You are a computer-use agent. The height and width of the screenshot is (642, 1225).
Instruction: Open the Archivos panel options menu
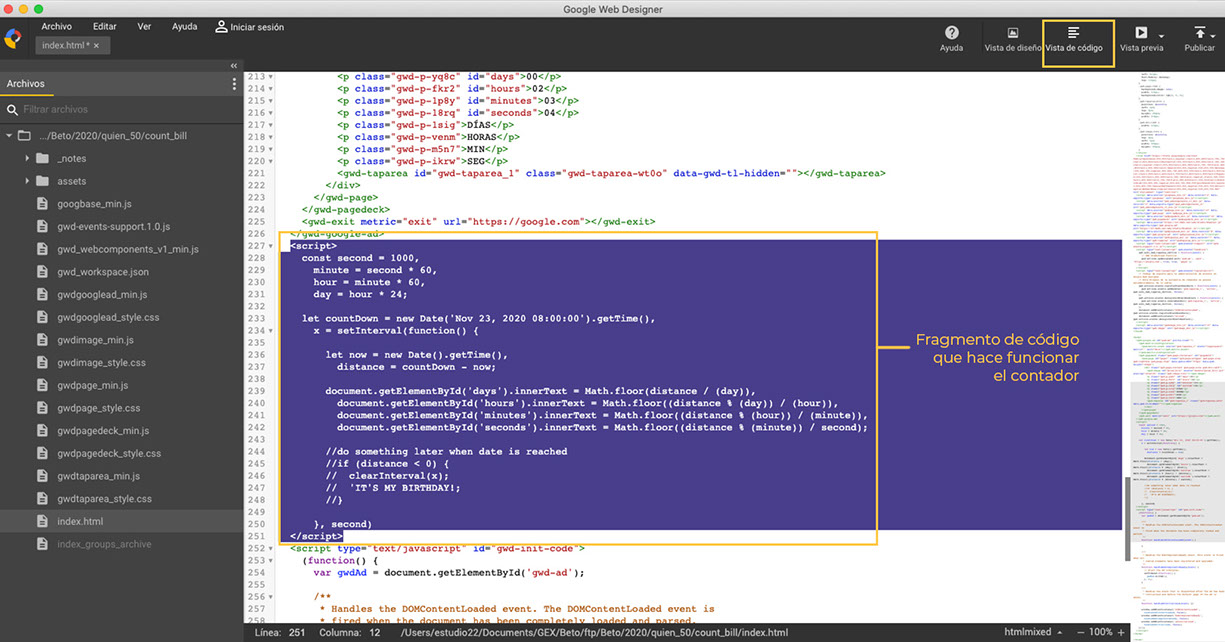point(234,85)
